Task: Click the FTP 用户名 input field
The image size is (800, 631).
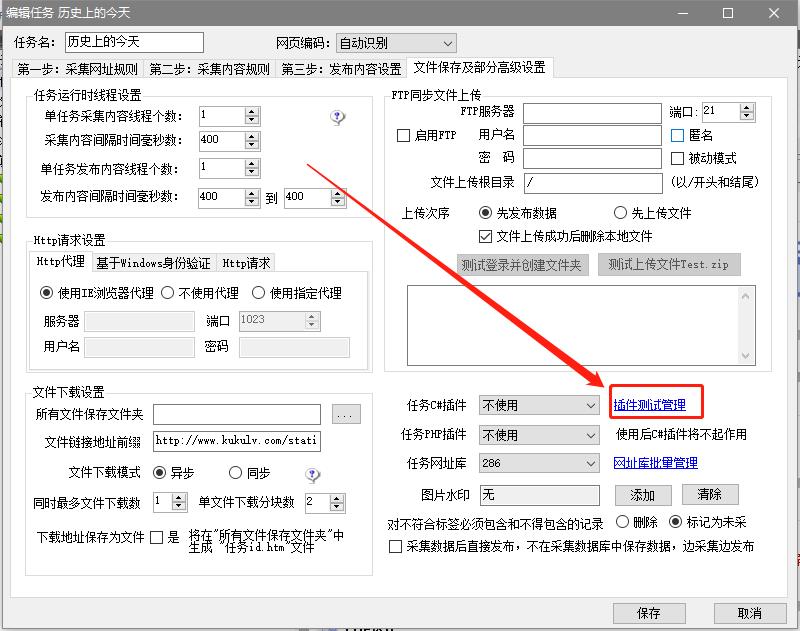Action: click(592, 136)
